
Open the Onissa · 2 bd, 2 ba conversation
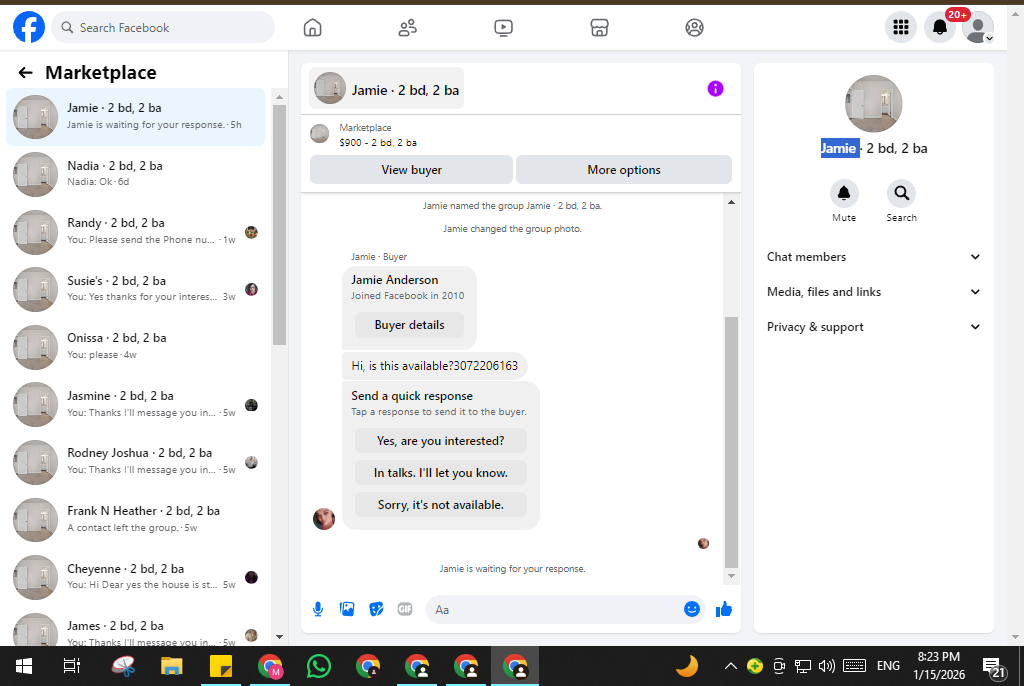pos(136,346)
